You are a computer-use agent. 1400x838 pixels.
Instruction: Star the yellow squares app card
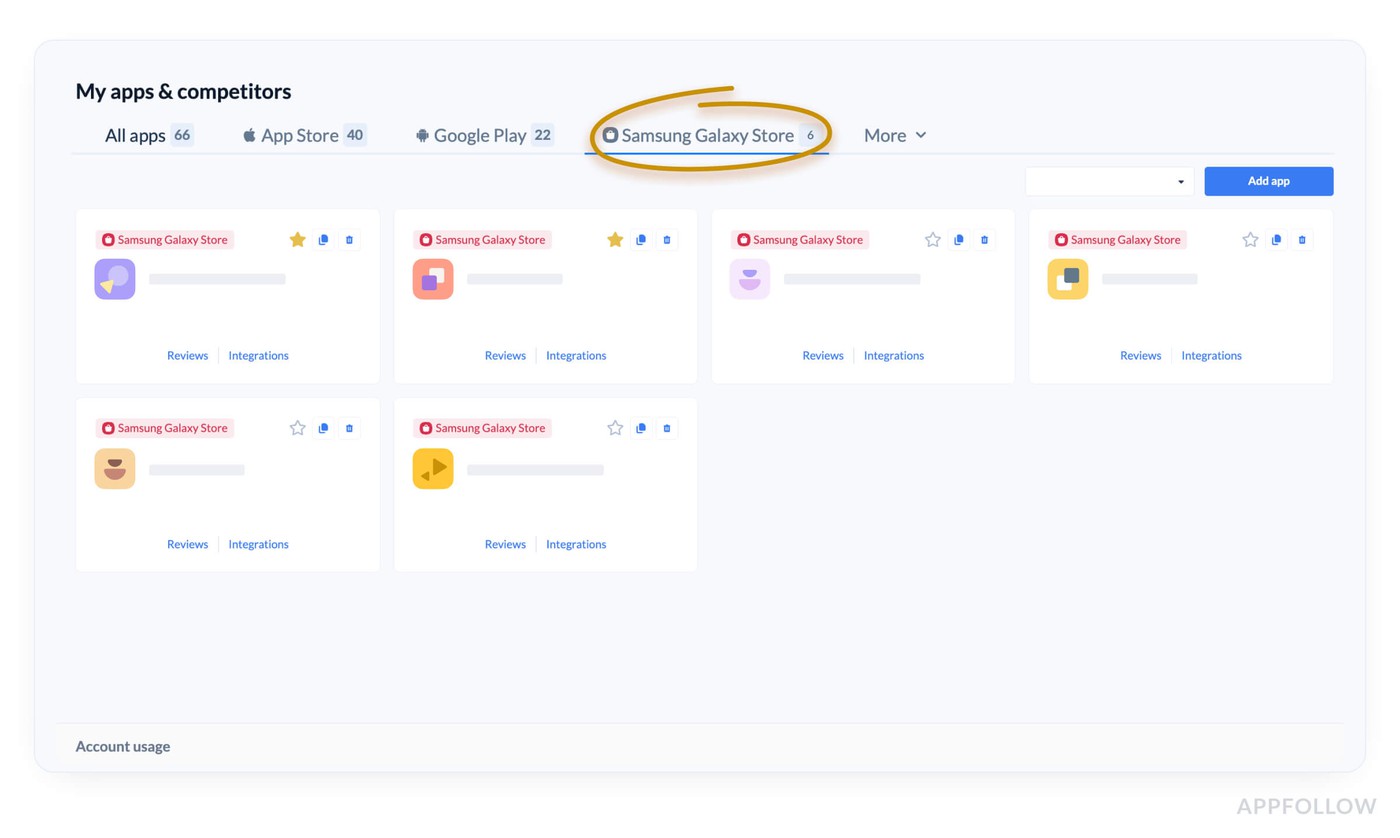pos(1250,240)
